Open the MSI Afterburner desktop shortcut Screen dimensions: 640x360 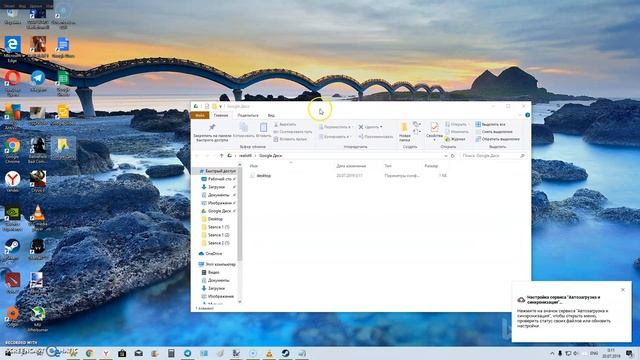(38, 318)
